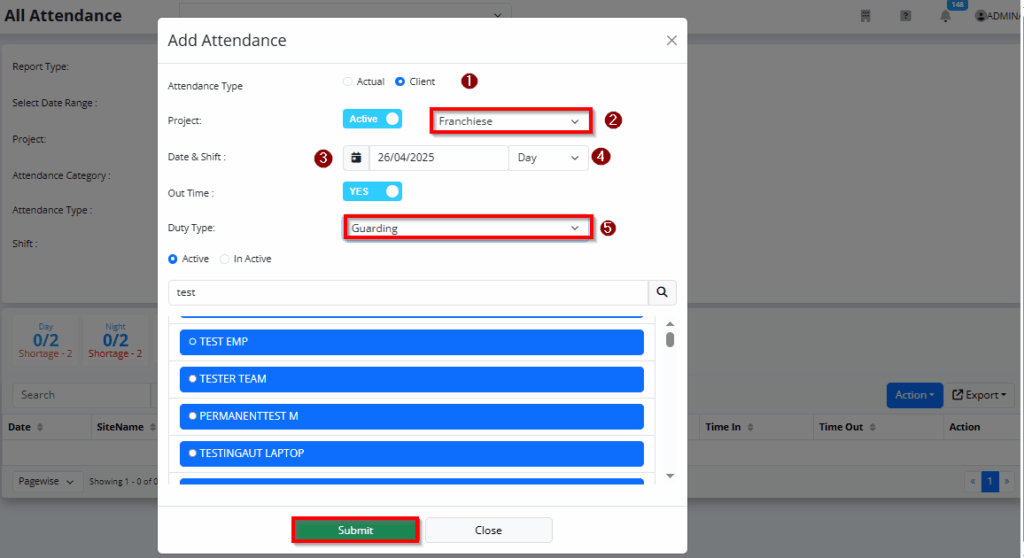The height and width of the screenshot is (558, 1024).
Task: Open the Guarding duty type dropdown
Action: (x=468, y=228)
